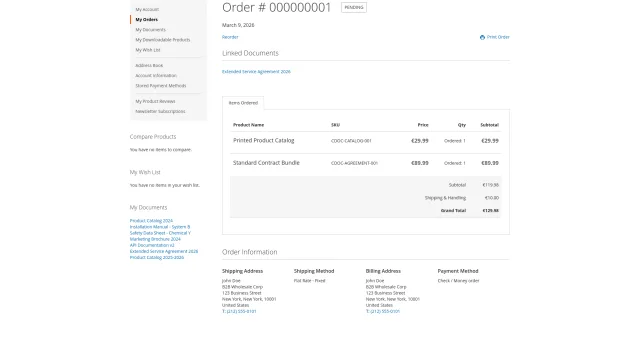Open Installation Manual - System B link
The height and width of the screenshot is (360, 640).
pos(160,227)
